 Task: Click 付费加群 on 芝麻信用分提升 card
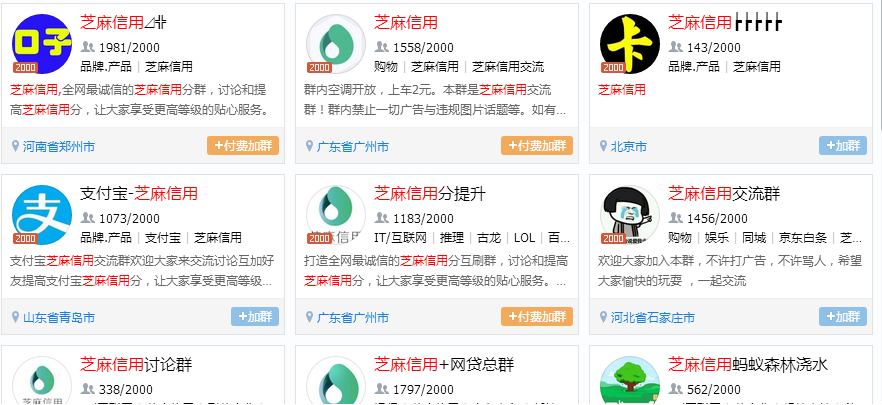coord(537,317)
